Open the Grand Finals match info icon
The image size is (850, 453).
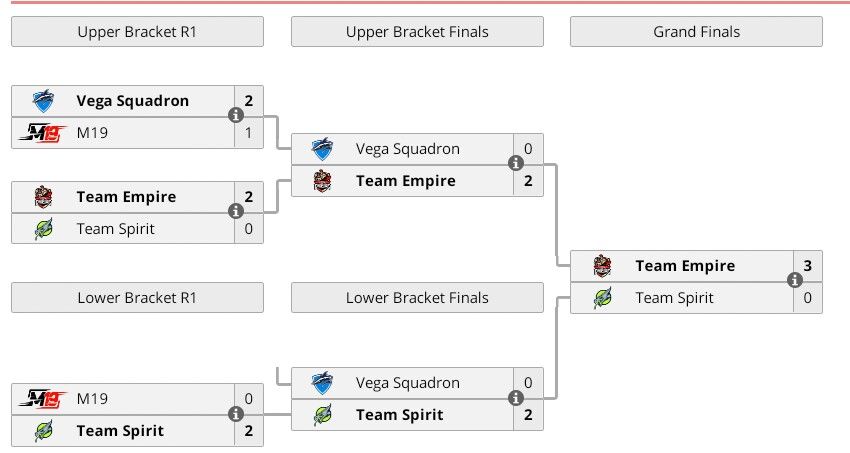[x=795, y=282]
